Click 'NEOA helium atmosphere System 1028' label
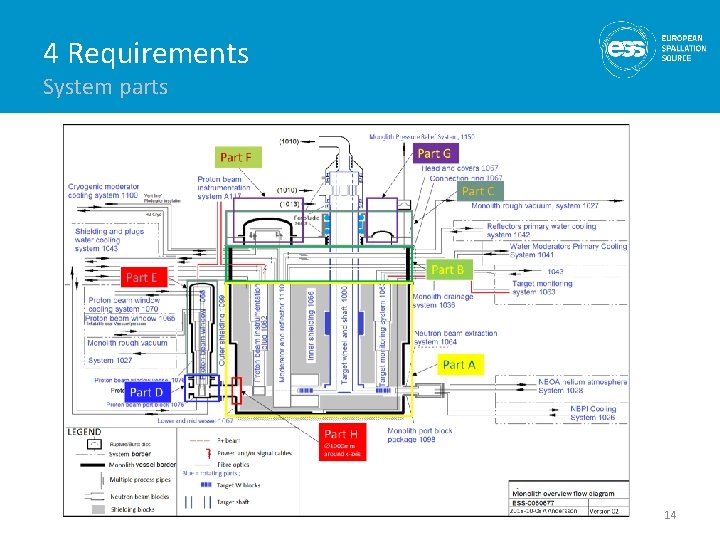720x540 pixels. click(x=583, y=386)
